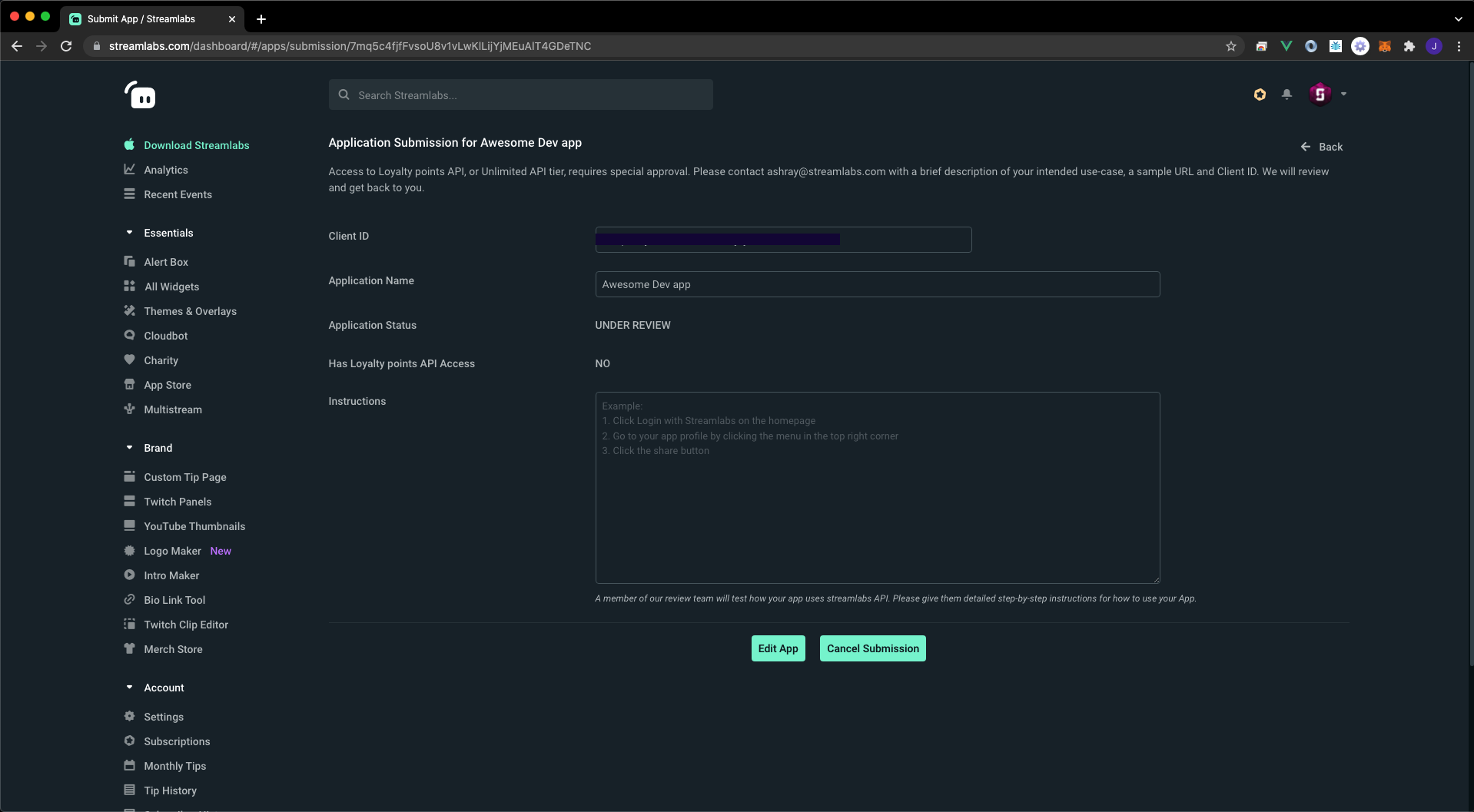Collapse the Account section

click(x=129, y=687)
